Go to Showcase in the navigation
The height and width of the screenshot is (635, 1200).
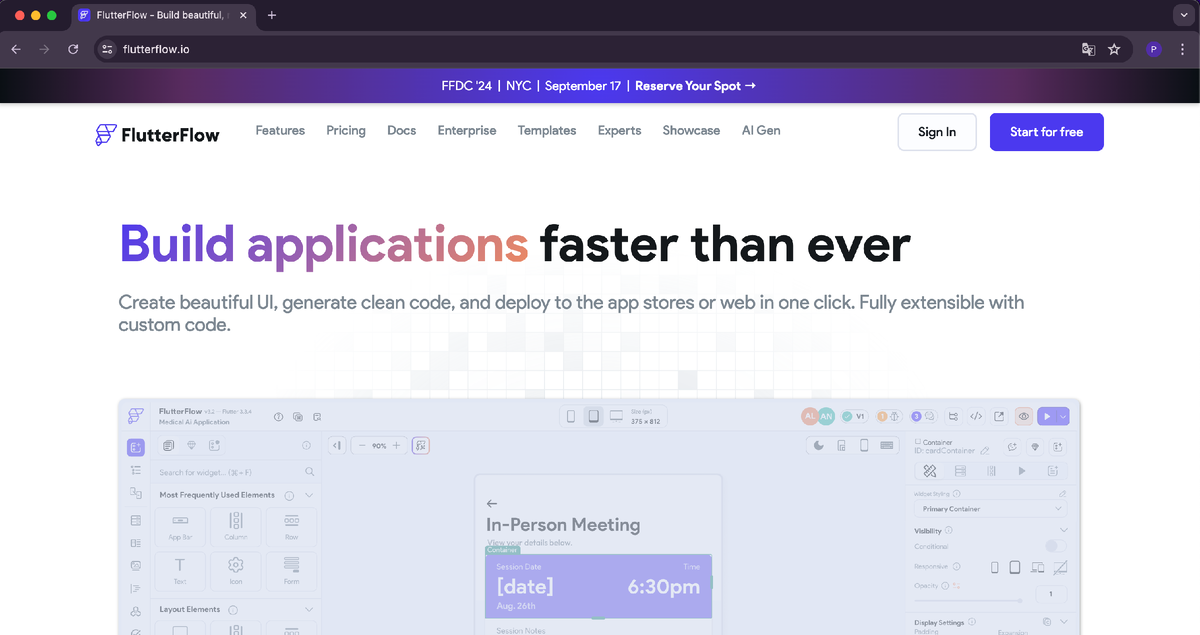click(691, 131)
